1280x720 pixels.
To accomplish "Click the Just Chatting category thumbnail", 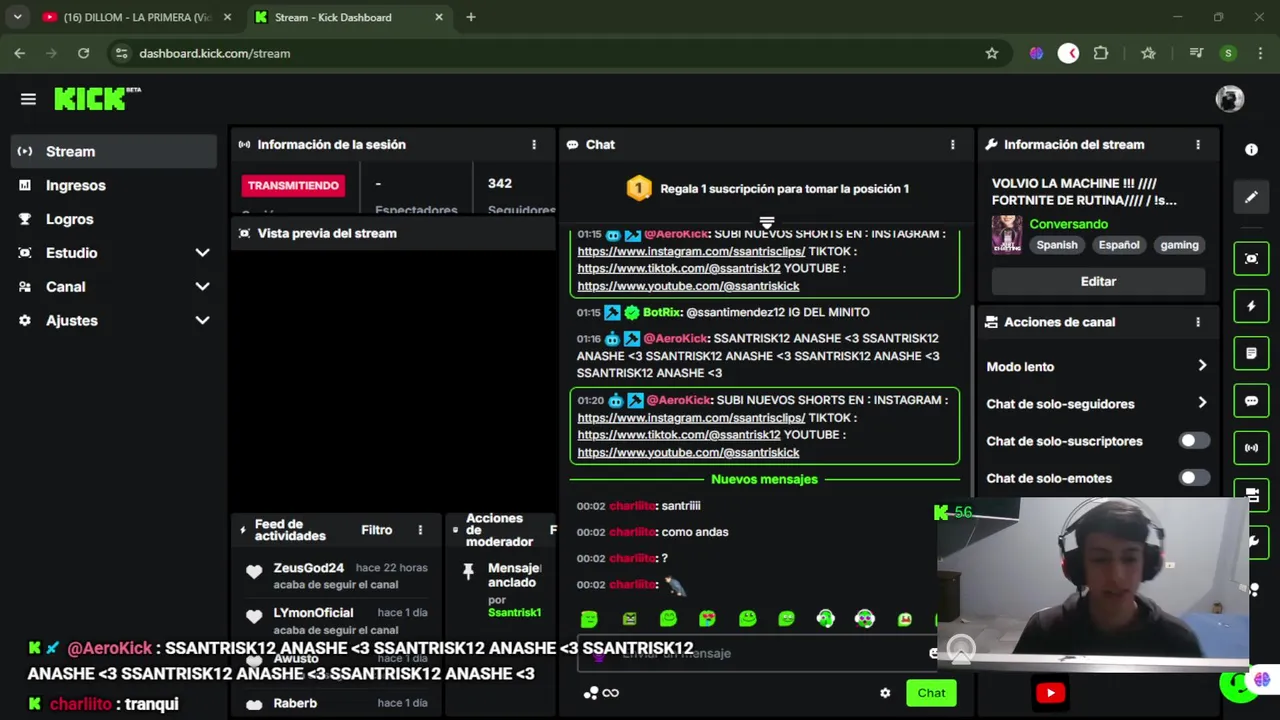I will [x=1007, y=235].
